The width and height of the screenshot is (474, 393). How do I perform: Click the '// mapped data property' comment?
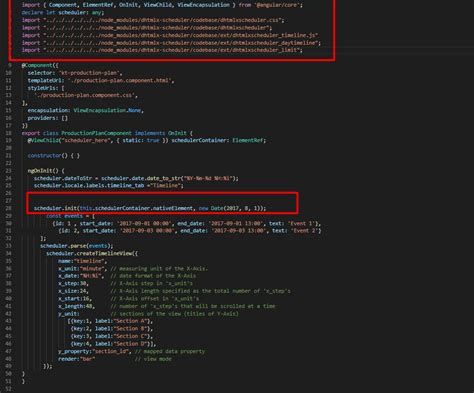(170, 351)
